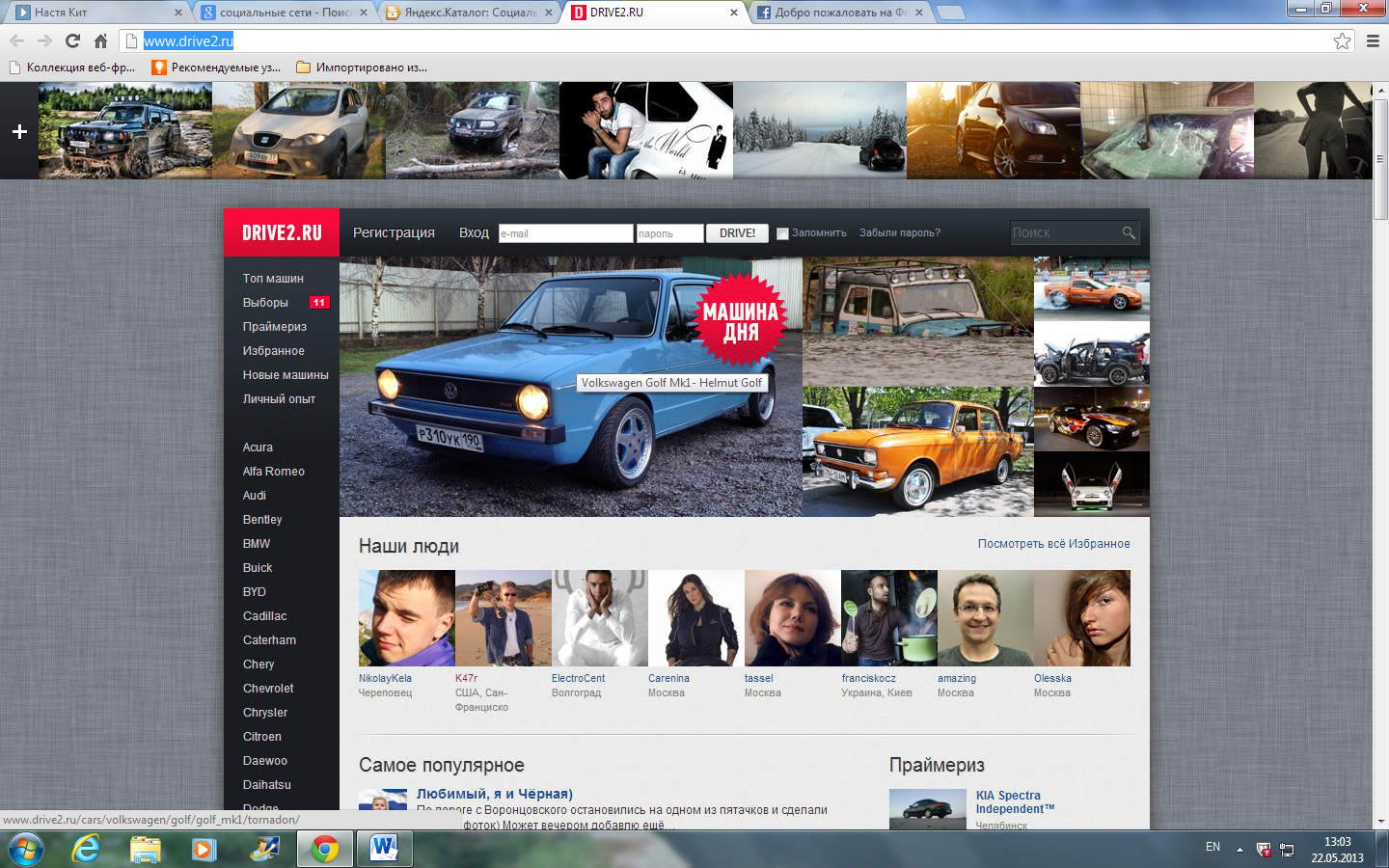
Task: Bookmark page with star icon
Action: coord(1342,41)
